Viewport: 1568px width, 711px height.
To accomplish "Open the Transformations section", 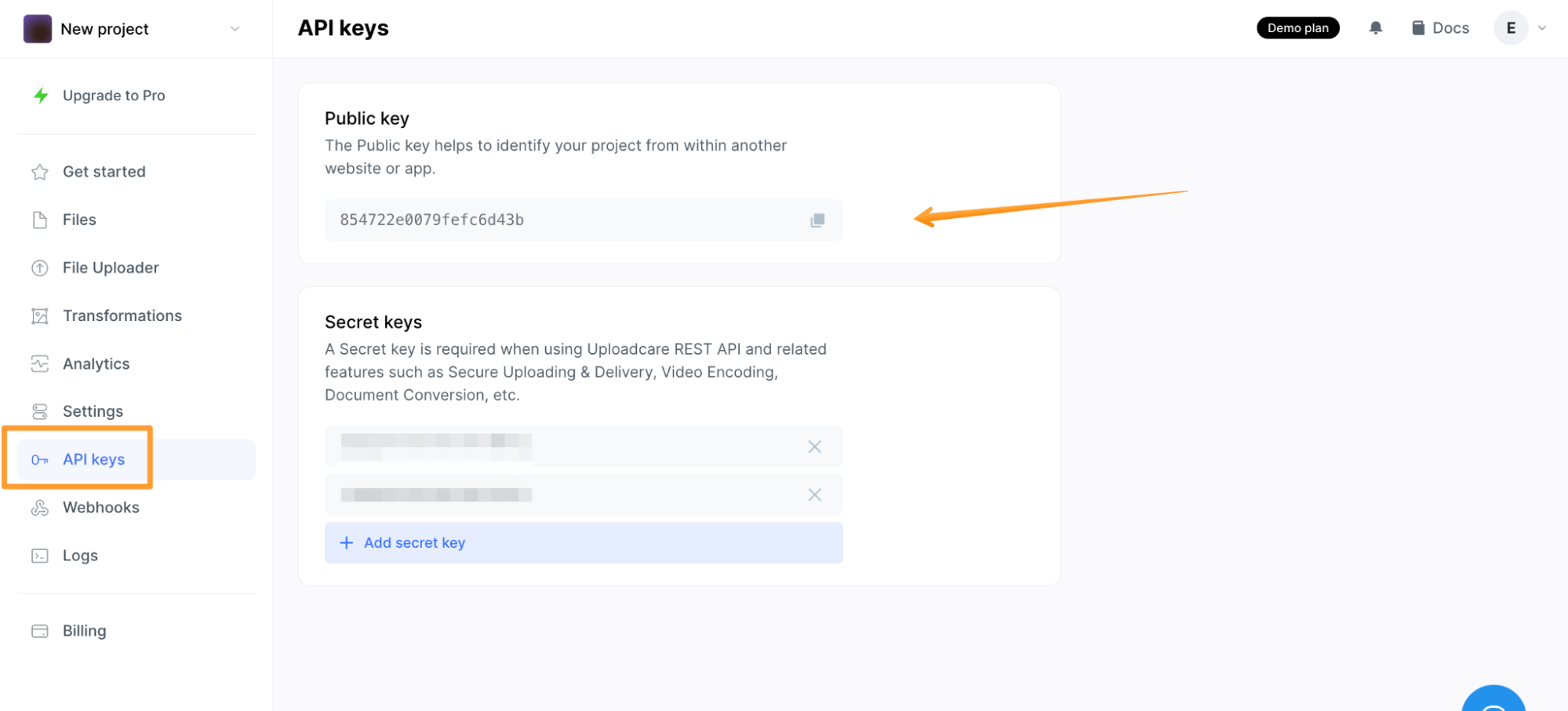I will pyautogui.click(x=122, y=315).
